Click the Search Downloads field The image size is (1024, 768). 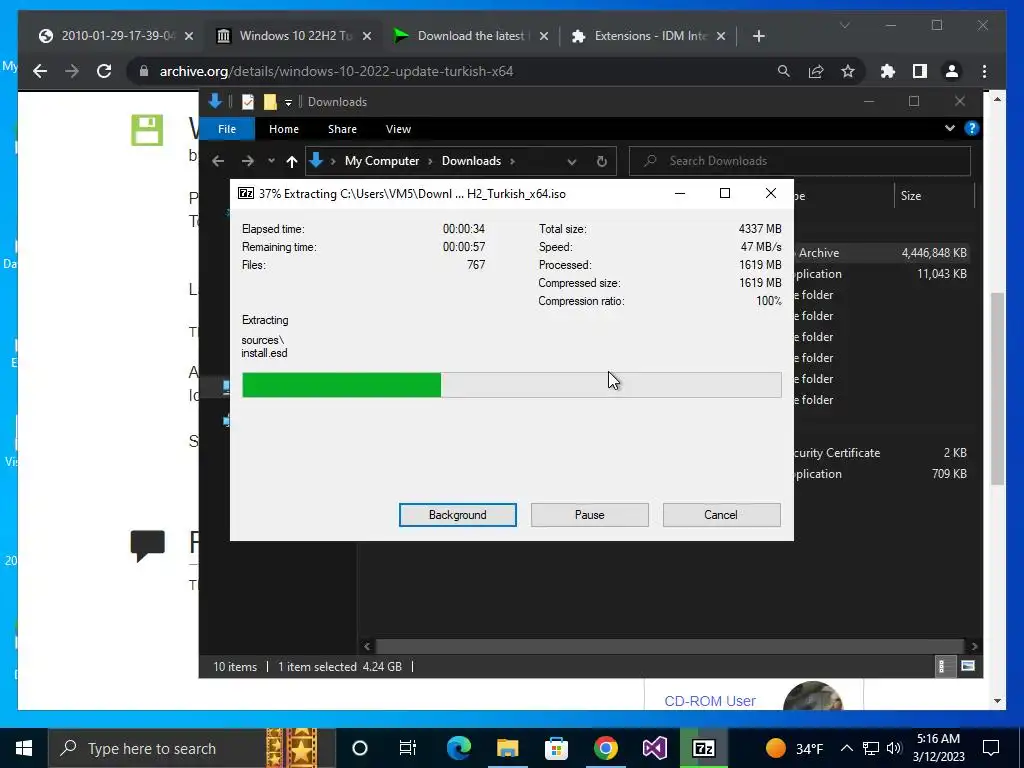pyautogui.click(x=799, y=161)
